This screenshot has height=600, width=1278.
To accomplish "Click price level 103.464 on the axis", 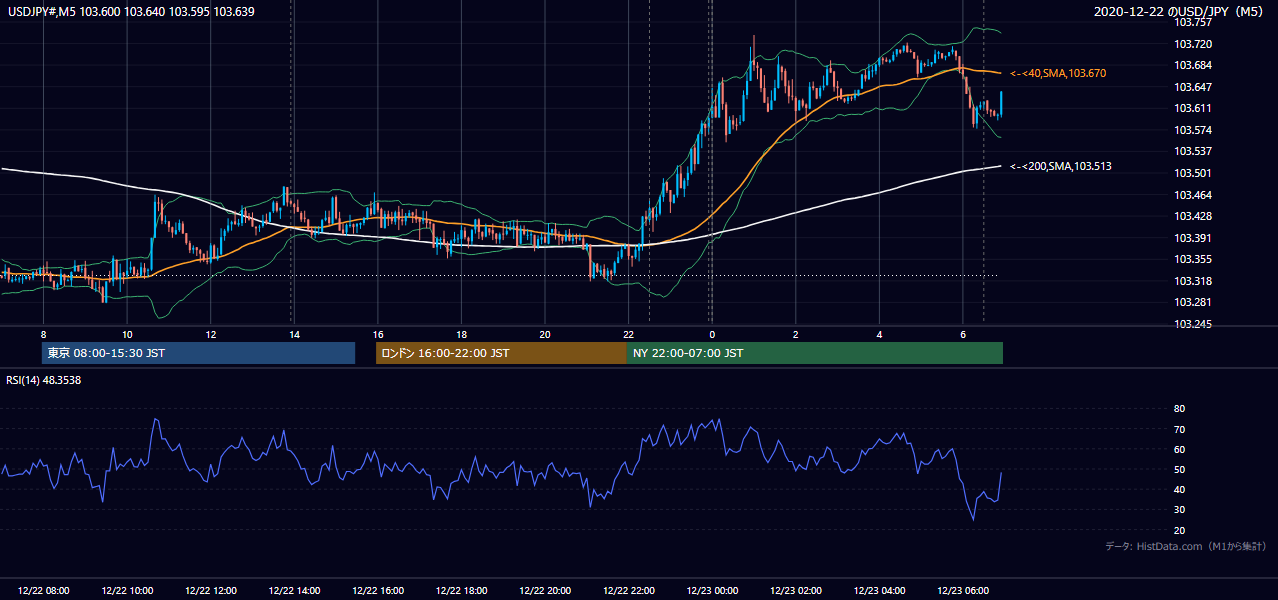I will pyautogui.click(x=1192, y=194).
